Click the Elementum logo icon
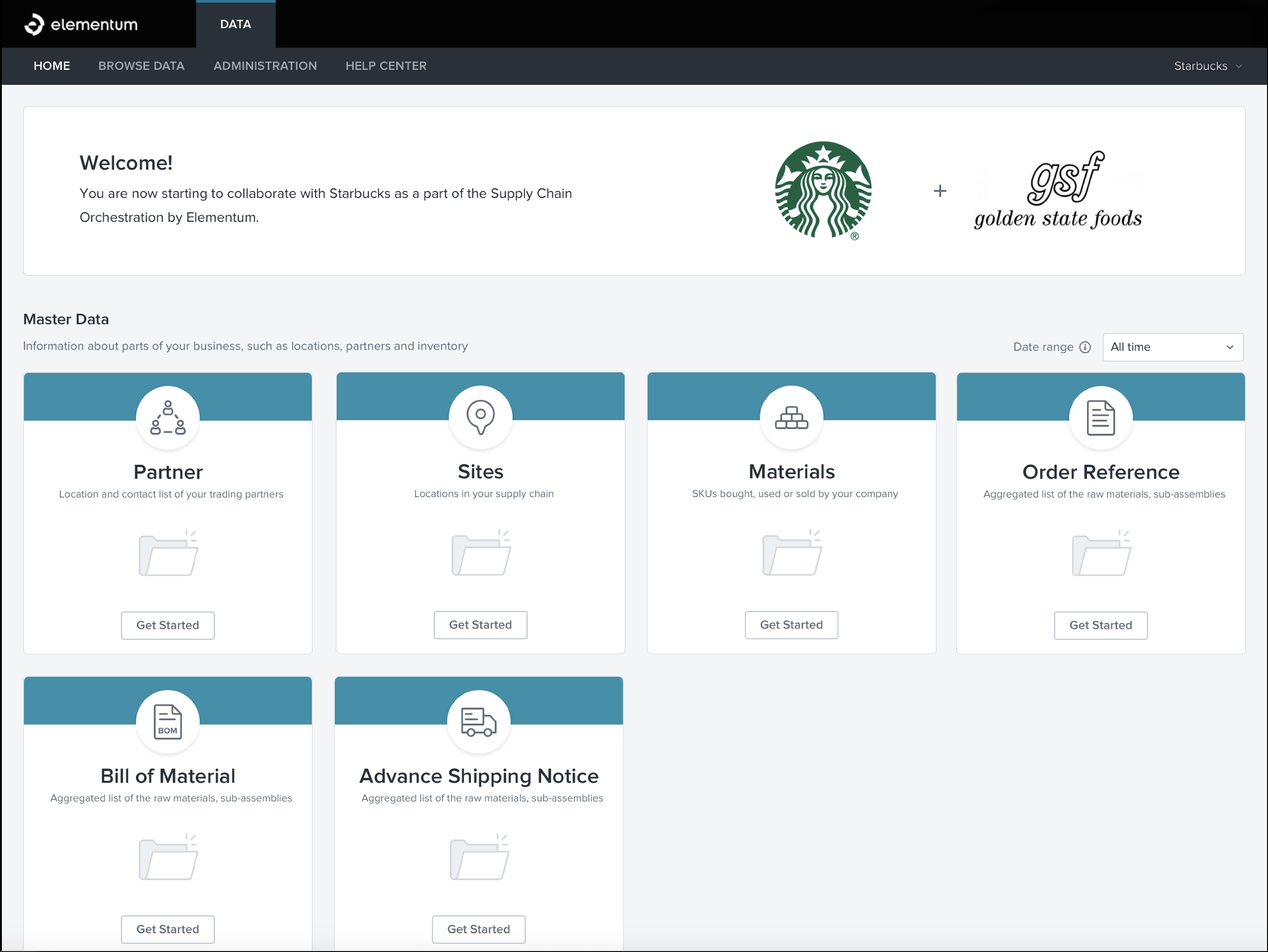 [34, 24]
